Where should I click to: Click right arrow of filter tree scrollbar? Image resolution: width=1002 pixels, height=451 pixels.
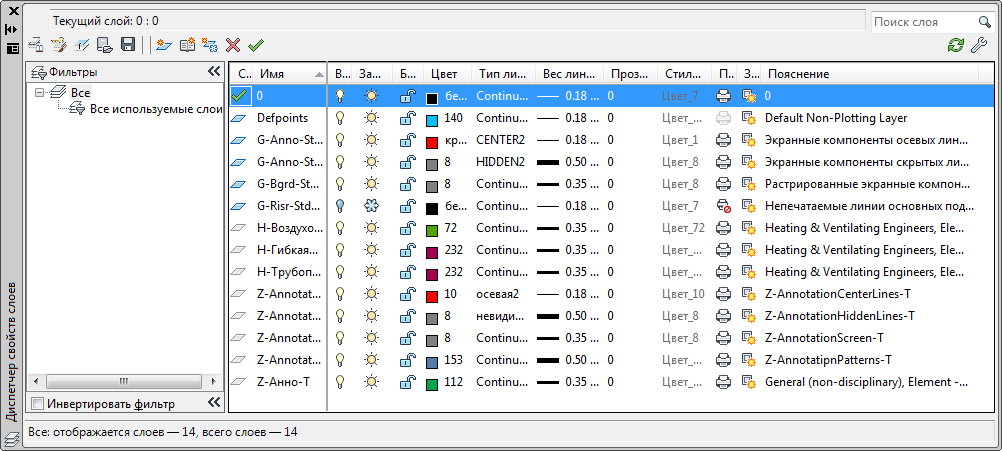(214, 381)
